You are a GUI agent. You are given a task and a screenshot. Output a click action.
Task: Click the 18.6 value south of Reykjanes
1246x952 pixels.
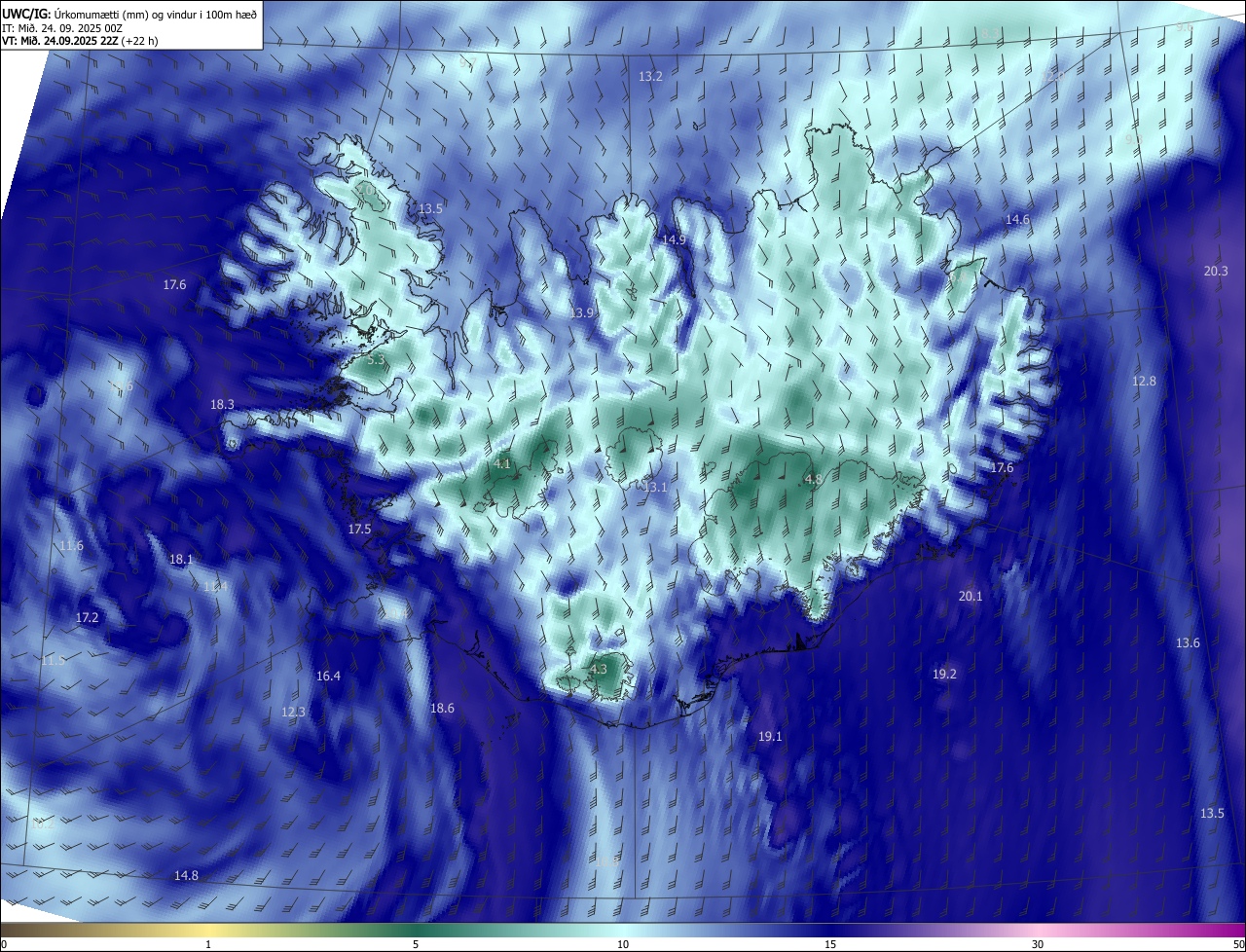[x=442, y=709]
